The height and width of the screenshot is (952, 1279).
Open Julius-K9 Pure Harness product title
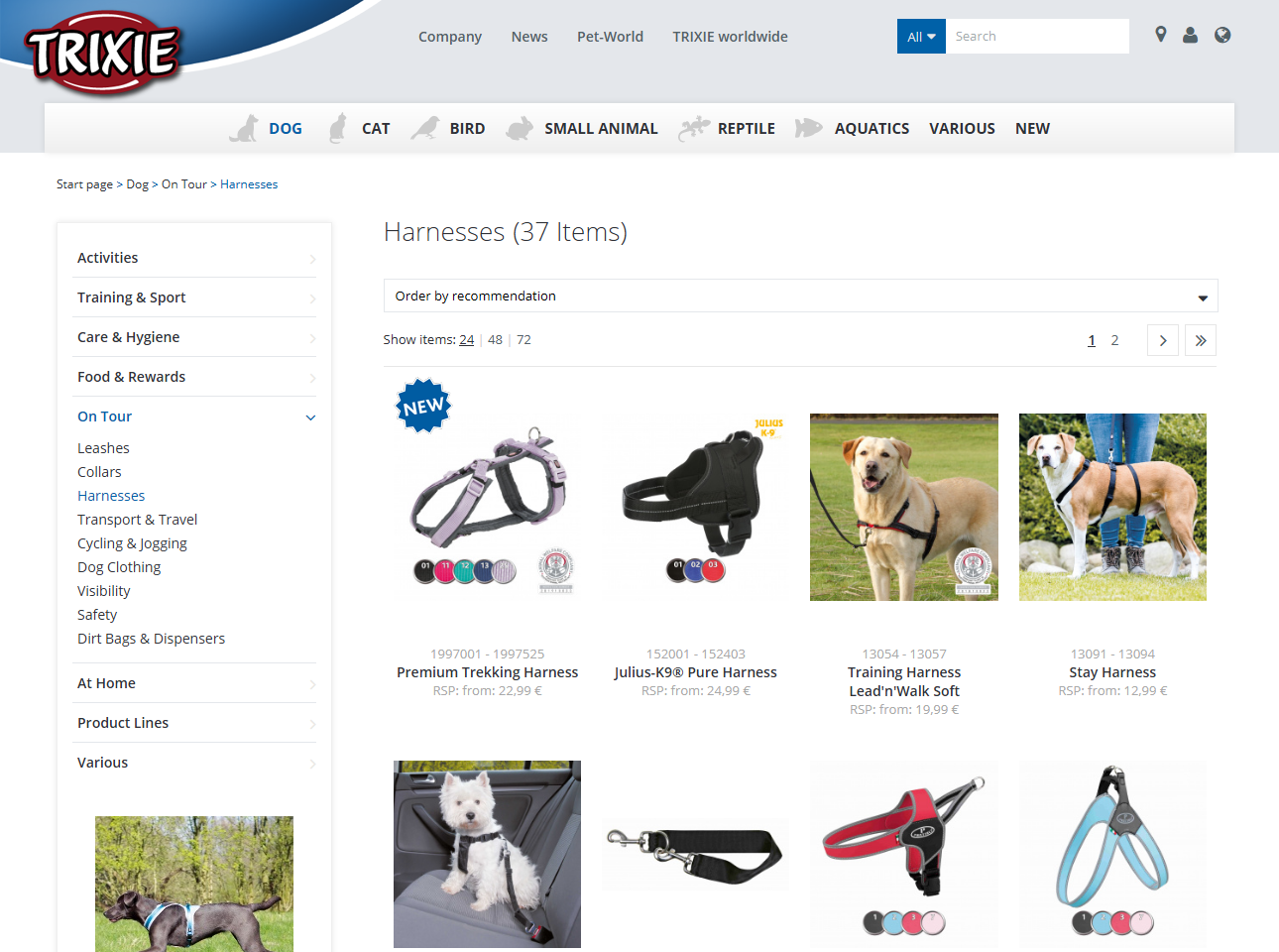click(695, 672)
